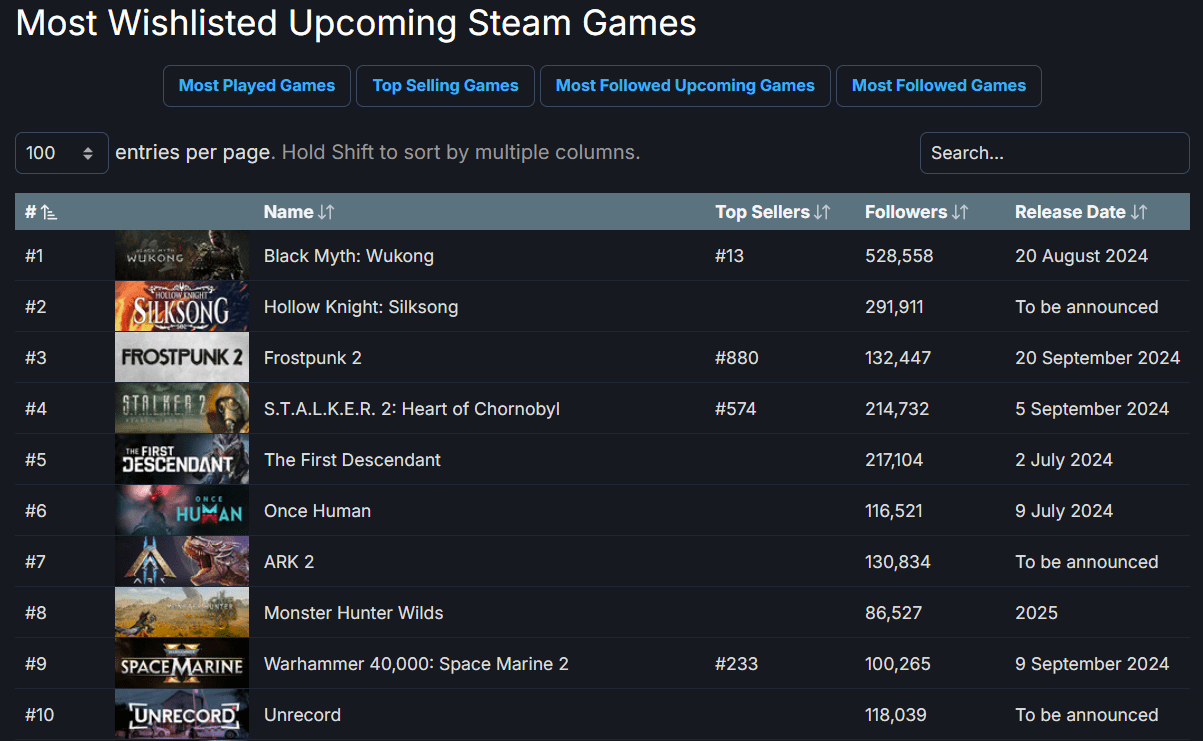The image size is (1203, 741).
Task: Go to Most Played Games
Action: [x=257, y=86]
